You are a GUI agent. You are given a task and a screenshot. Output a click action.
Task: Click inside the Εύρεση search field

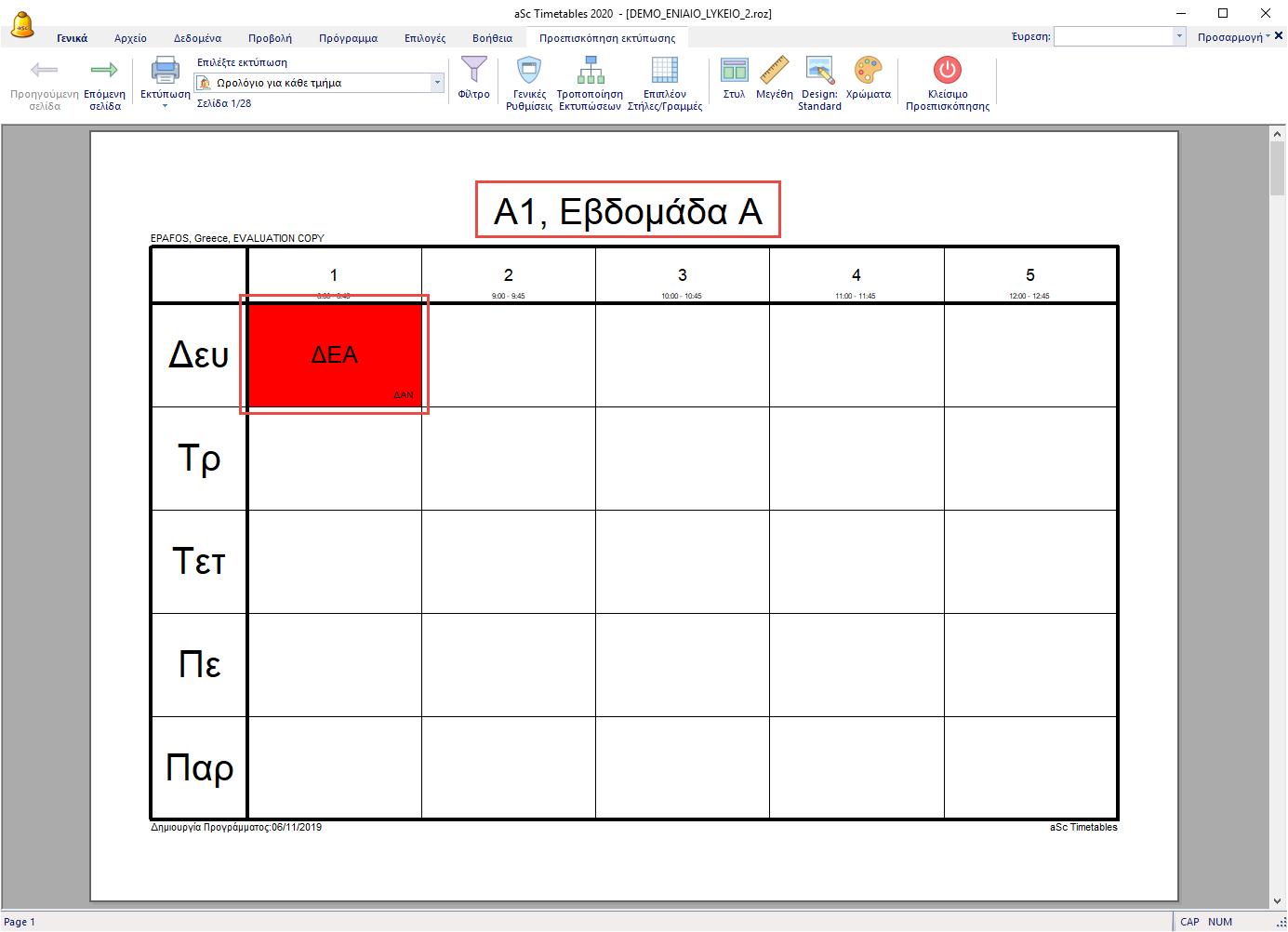point(1112,36)
